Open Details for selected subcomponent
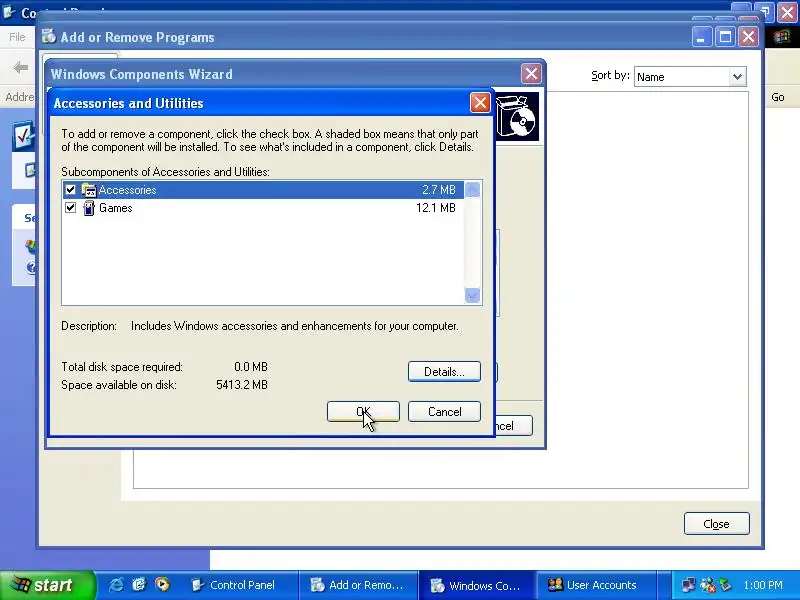Screen dimensions: 800x600 click(444, 371)
